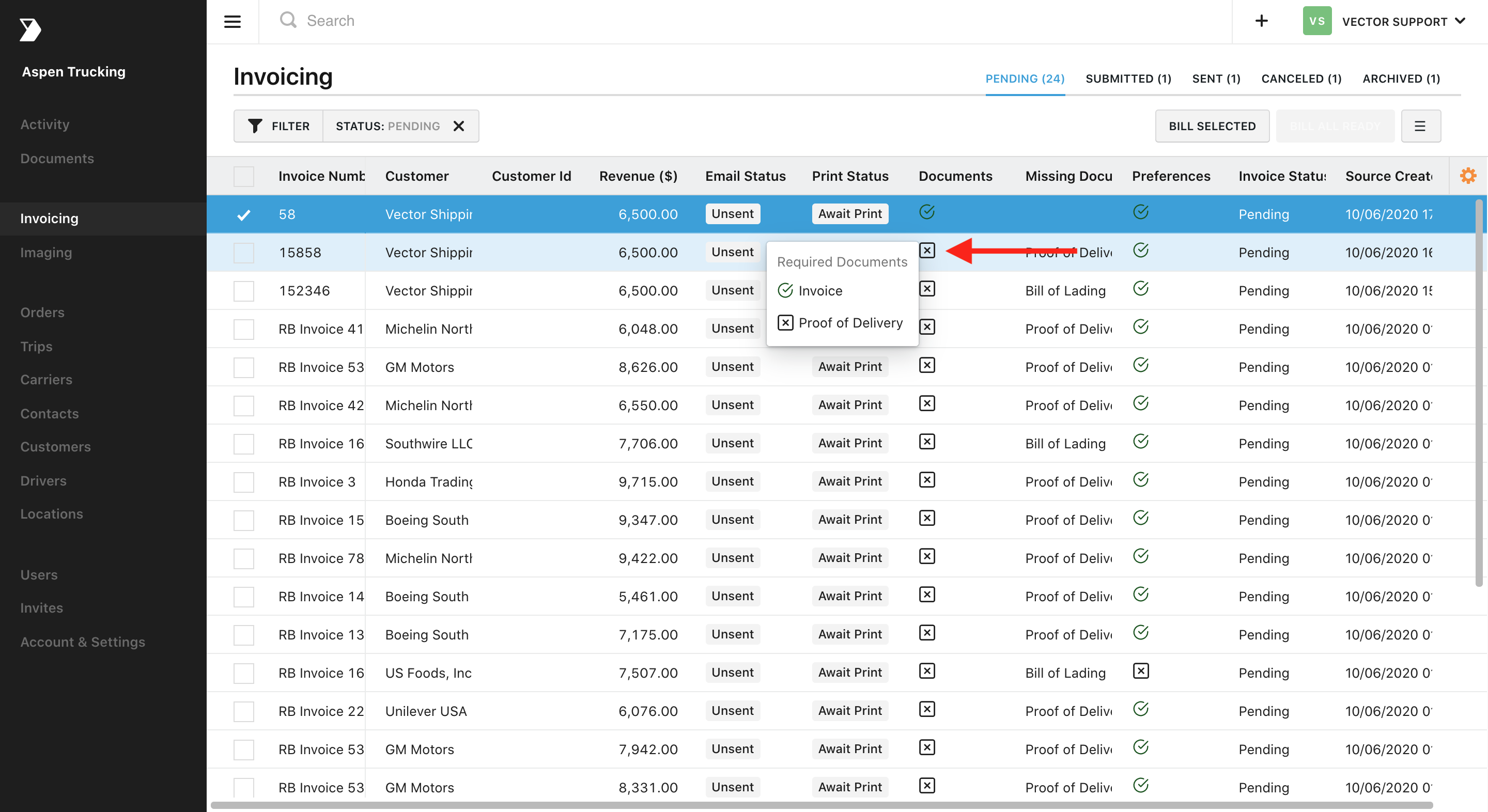This screenshot has height=812, width=1488.
Task: Check the box for invoice 152346
Action: 244,290
